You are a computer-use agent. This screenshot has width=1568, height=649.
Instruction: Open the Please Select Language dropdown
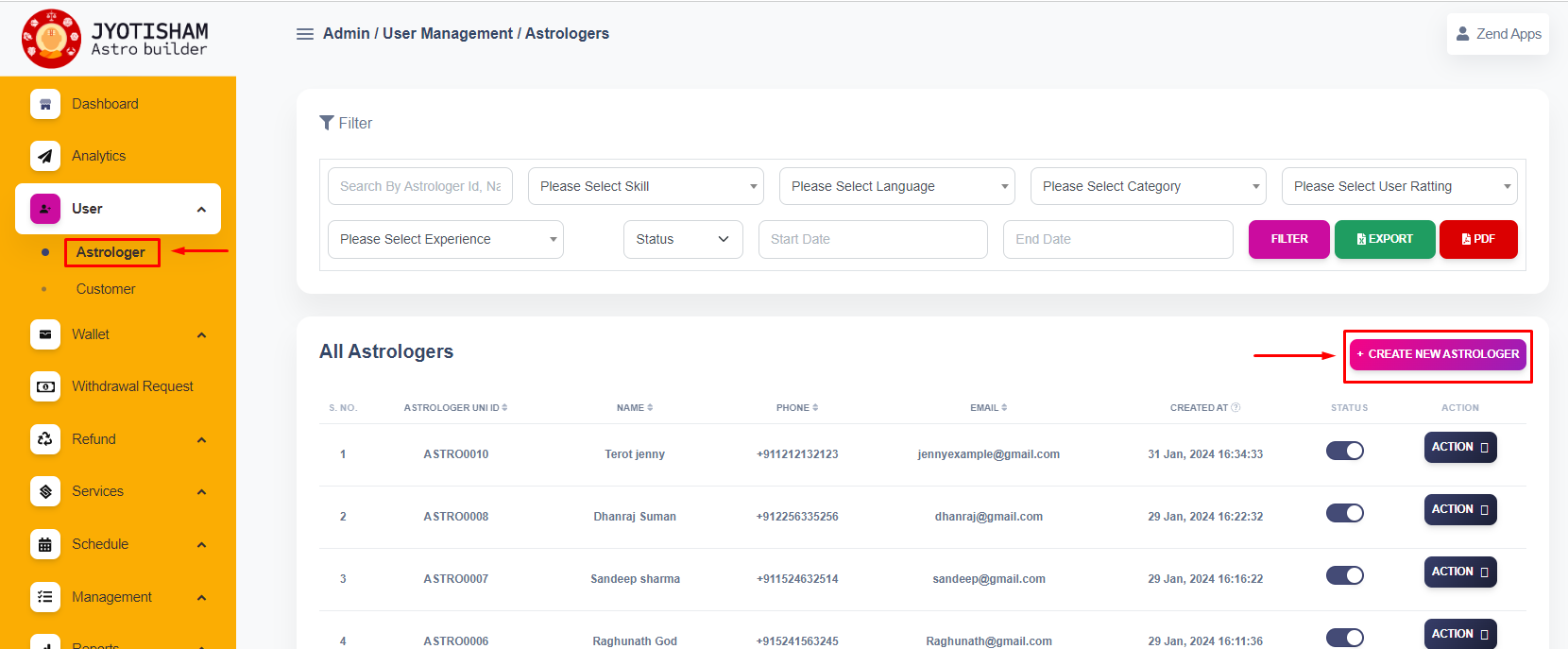tap(896, 186)
